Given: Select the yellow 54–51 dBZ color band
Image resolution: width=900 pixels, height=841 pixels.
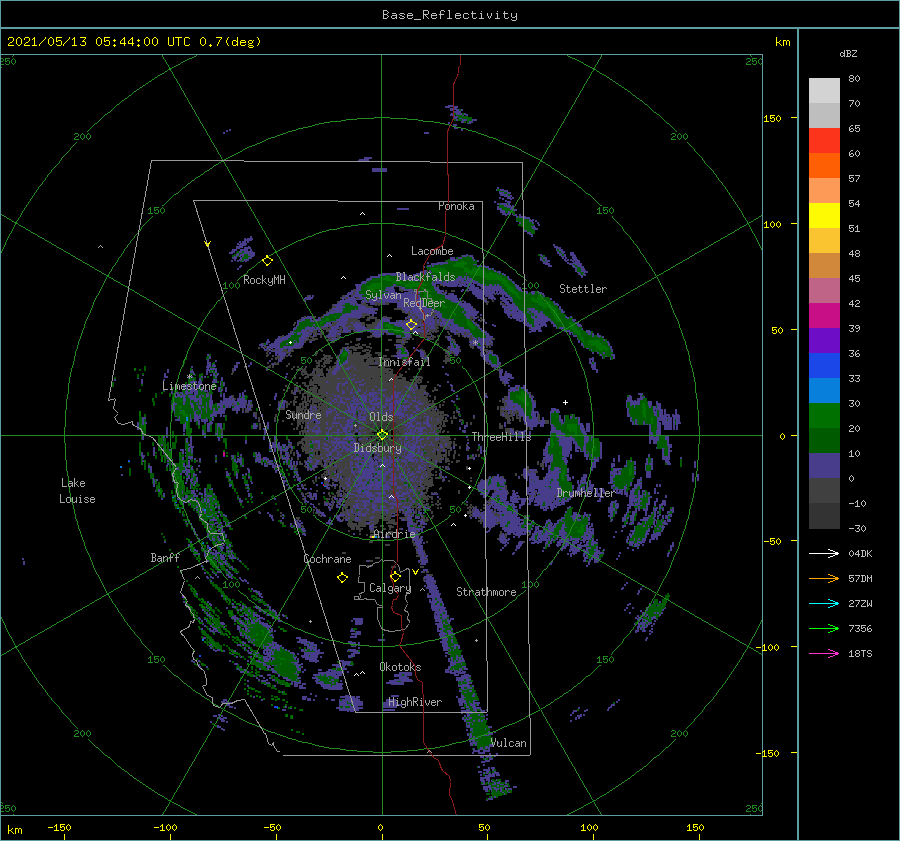Looking at the screenshot, I should click(x=824, y=216).
